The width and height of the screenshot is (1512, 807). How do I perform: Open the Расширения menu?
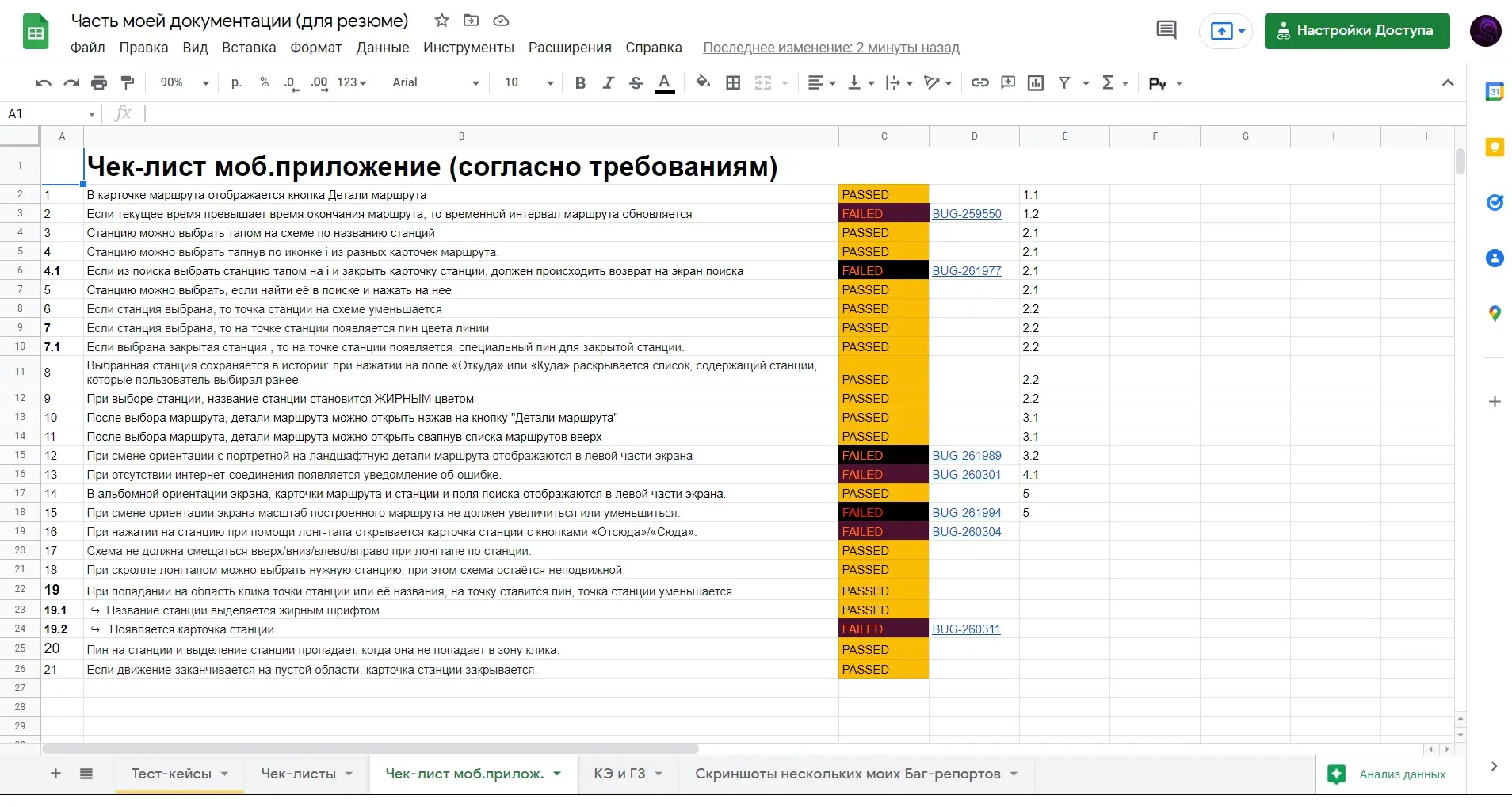coord(570,48)
